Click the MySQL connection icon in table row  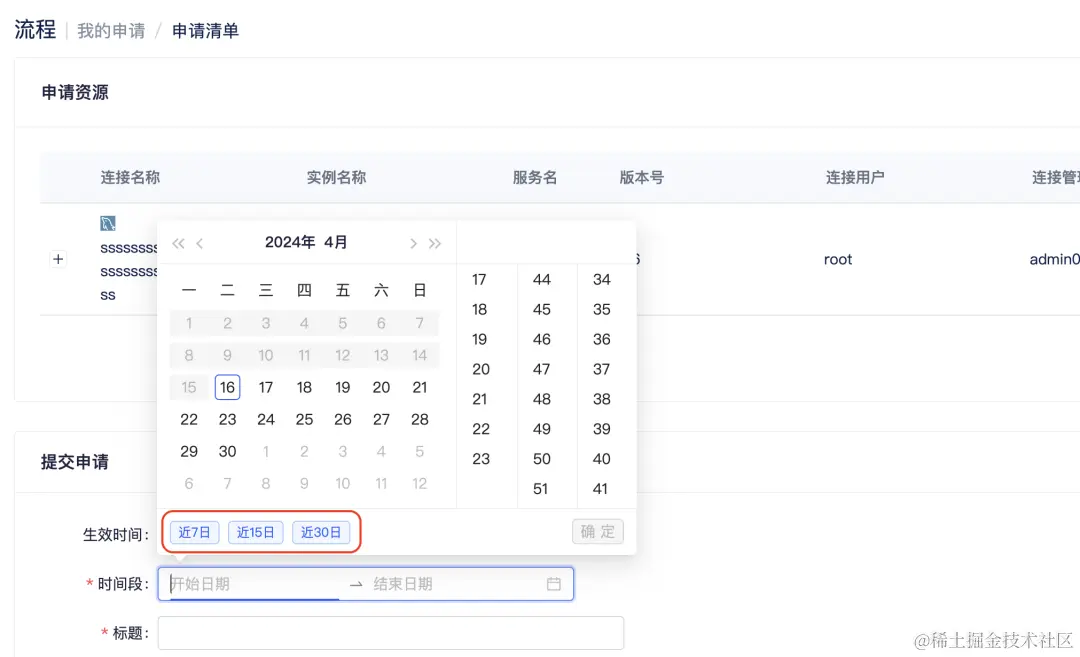point(108,223)
